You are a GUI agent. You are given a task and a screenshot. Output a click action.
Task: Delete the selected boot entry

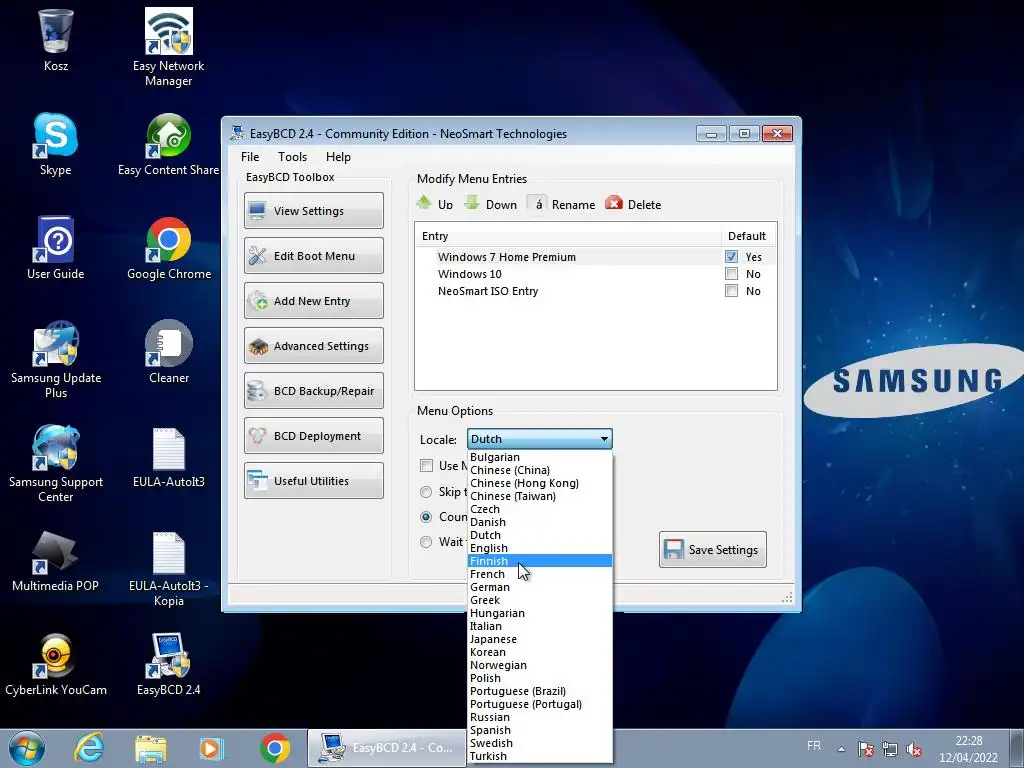coord(633,204)
